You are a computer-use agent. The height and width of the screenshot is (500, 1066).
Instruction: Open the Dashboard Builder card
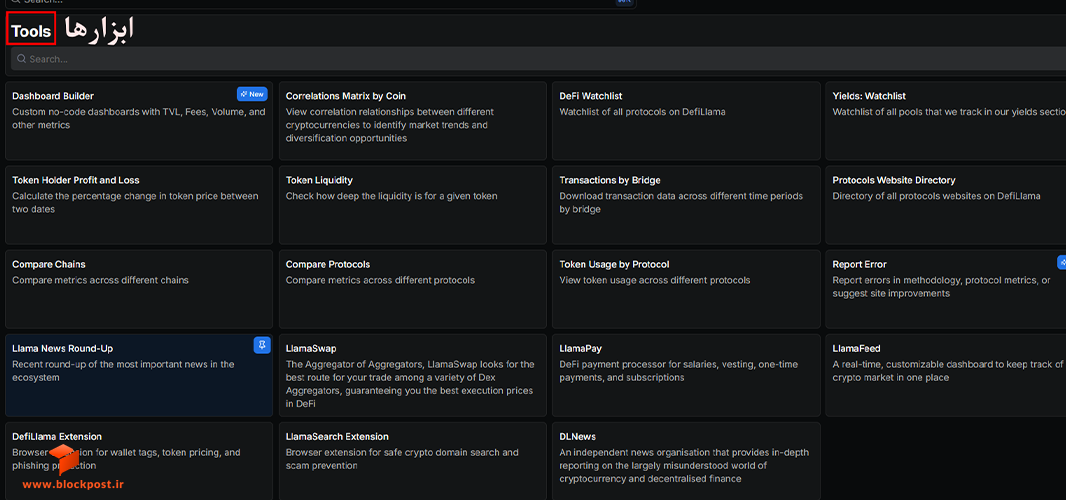click(139, 121)
